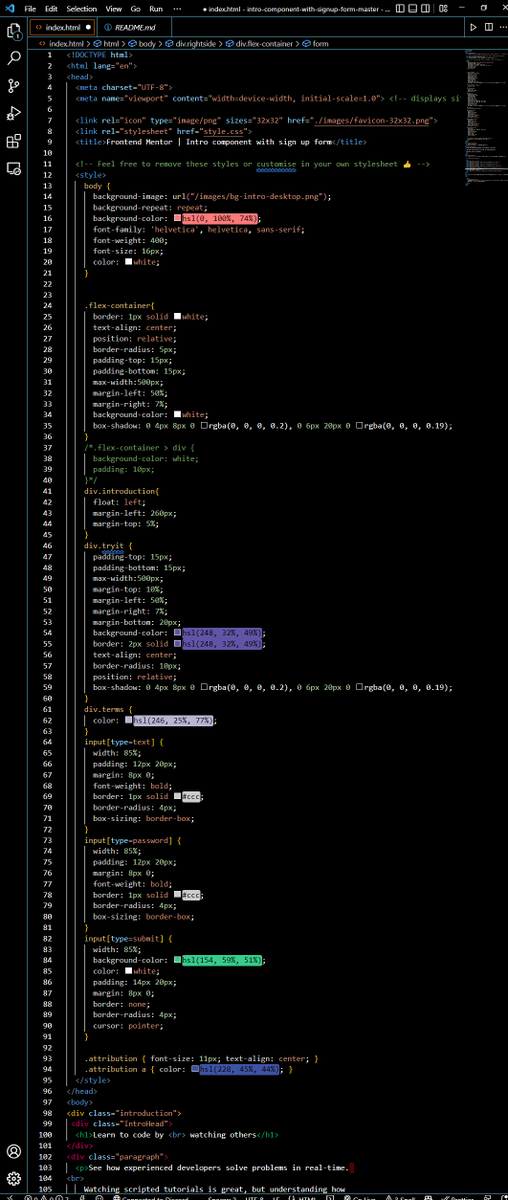Screen dimensions: 508x1200
Task: Click the hsl(154, 59%, 51%) color swatch
Action: click(x=177, y=960)
